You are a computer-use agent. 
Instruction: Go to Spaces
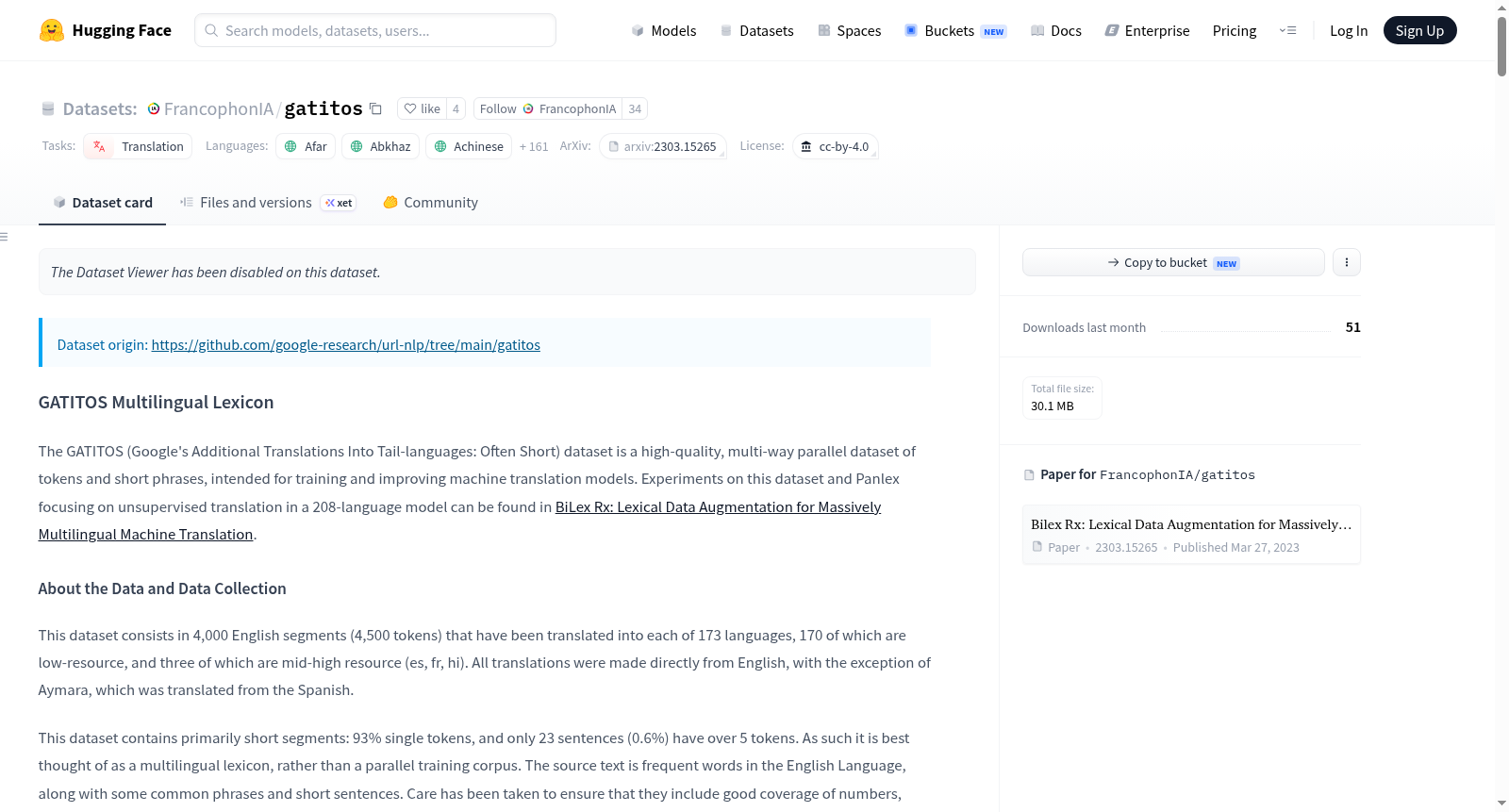point(850,30)
